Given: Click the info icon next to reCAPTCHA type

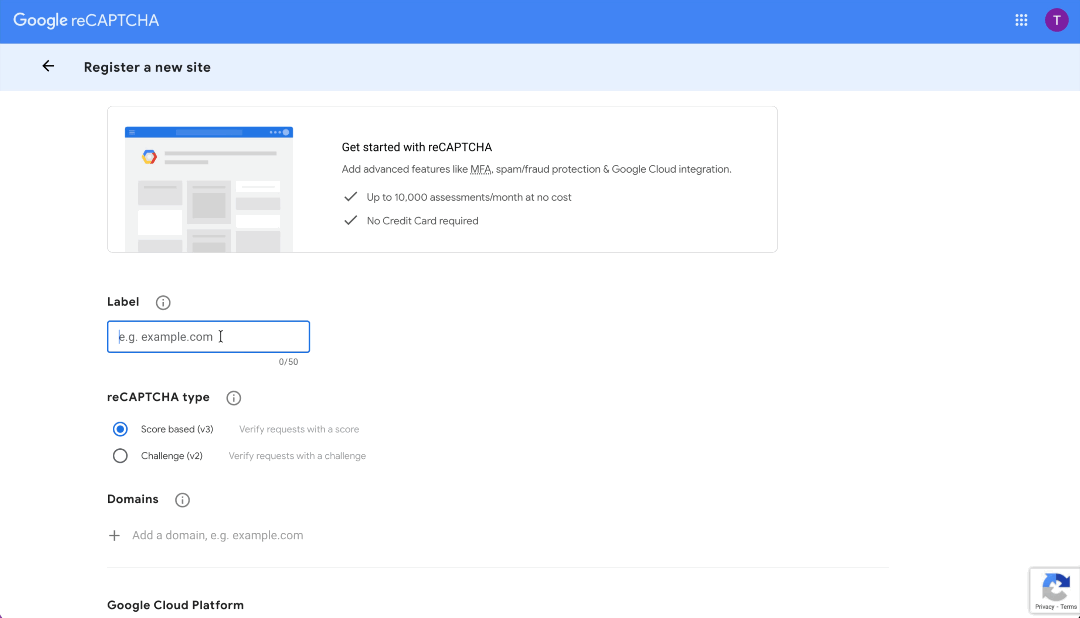Looking at the screenshot, I should [233, 397].
